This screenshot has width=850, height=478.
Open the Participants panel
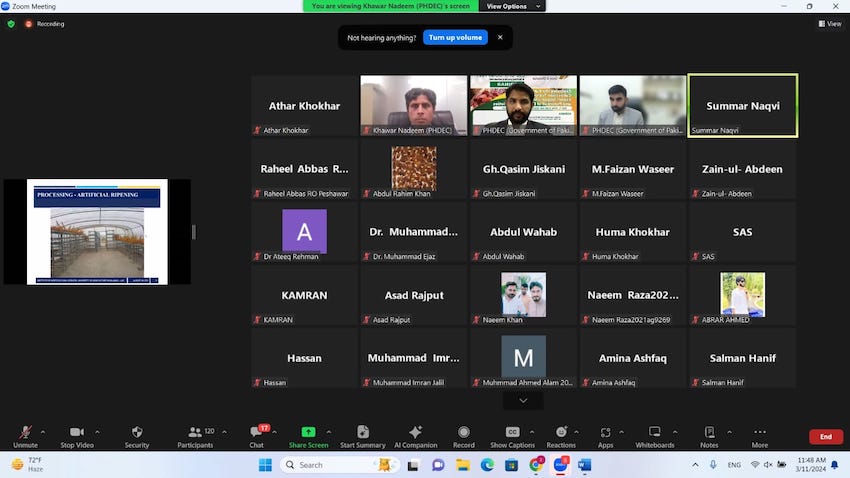tap(195, 435)
